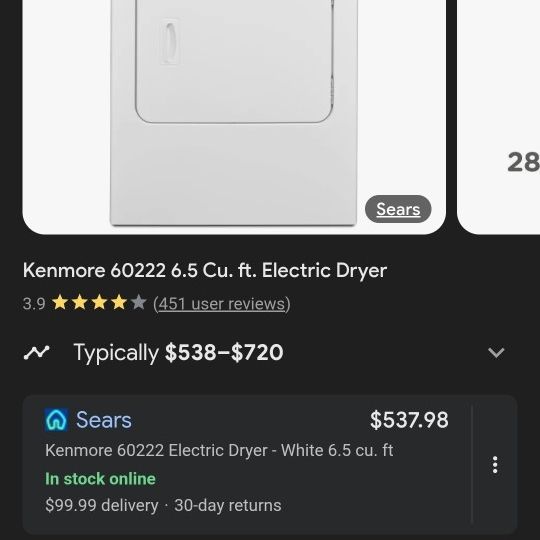The image size is (540, 540).
Task: Open the Sears store name link
Action: [x=104, y=420]
